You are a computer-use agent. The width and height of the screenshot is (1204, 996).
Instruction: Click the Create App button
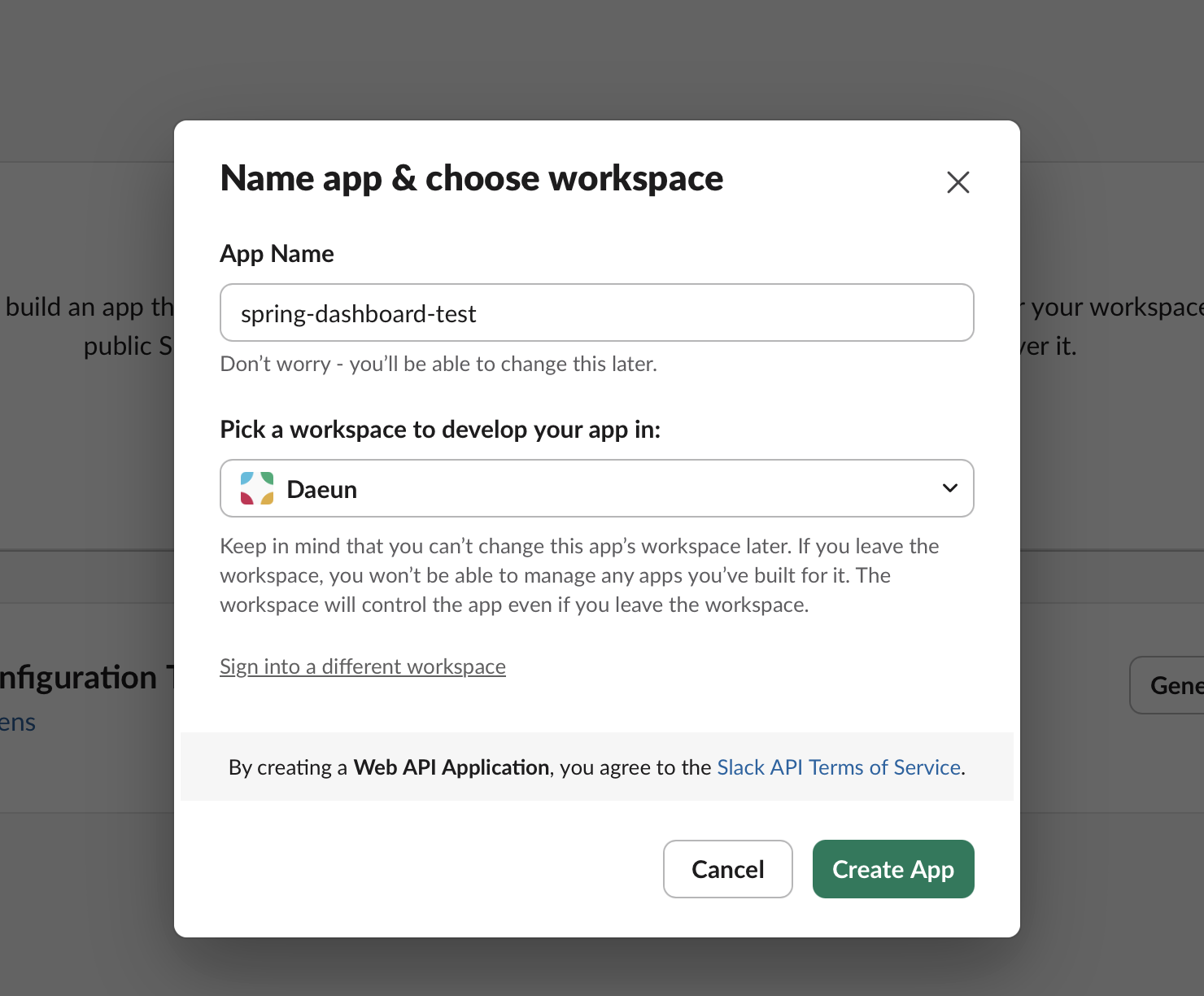(893, 869)
